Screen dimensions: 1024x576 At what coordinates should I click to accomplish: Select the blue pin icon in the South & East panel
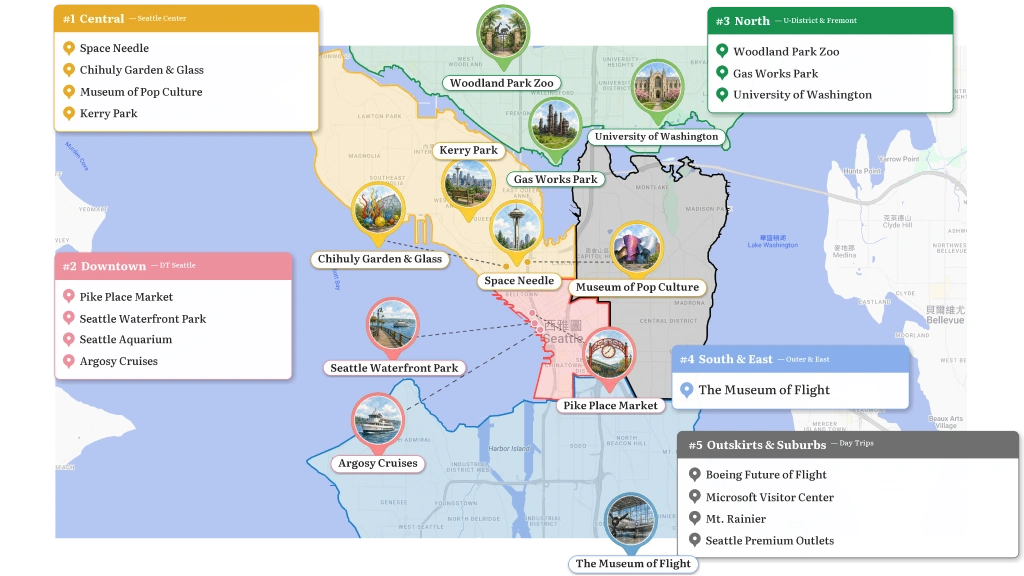pyautogui.click(x=686, y=390)
